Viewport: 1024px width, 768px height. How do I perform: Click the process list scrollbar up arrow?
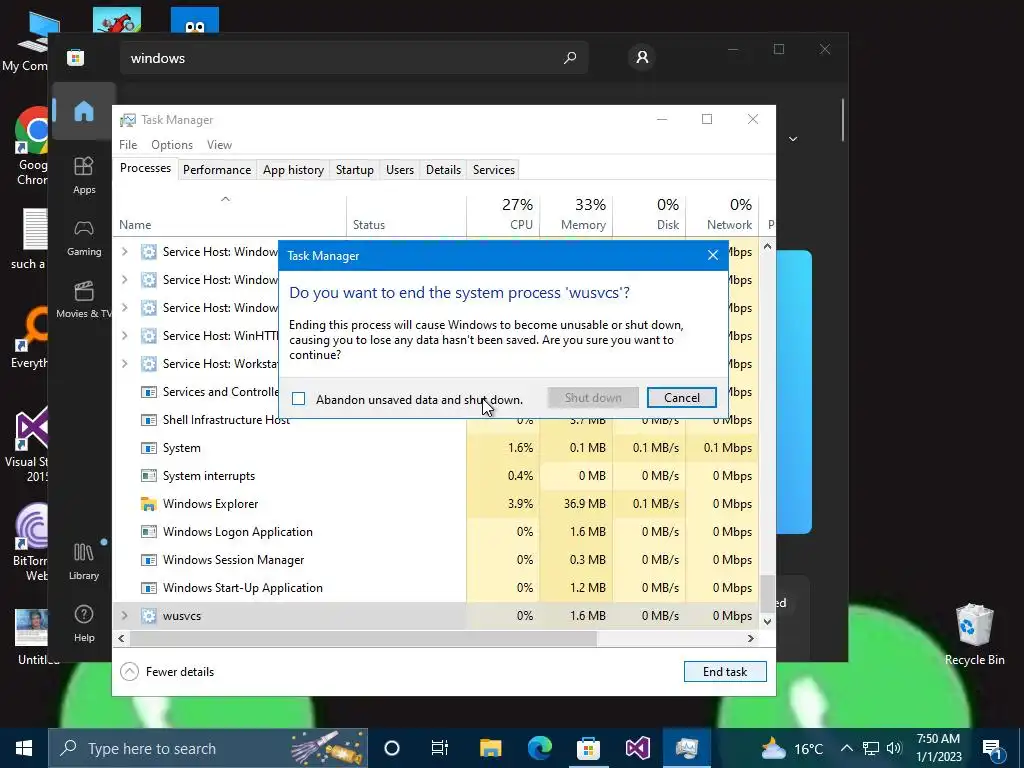(x=767, y=246)
